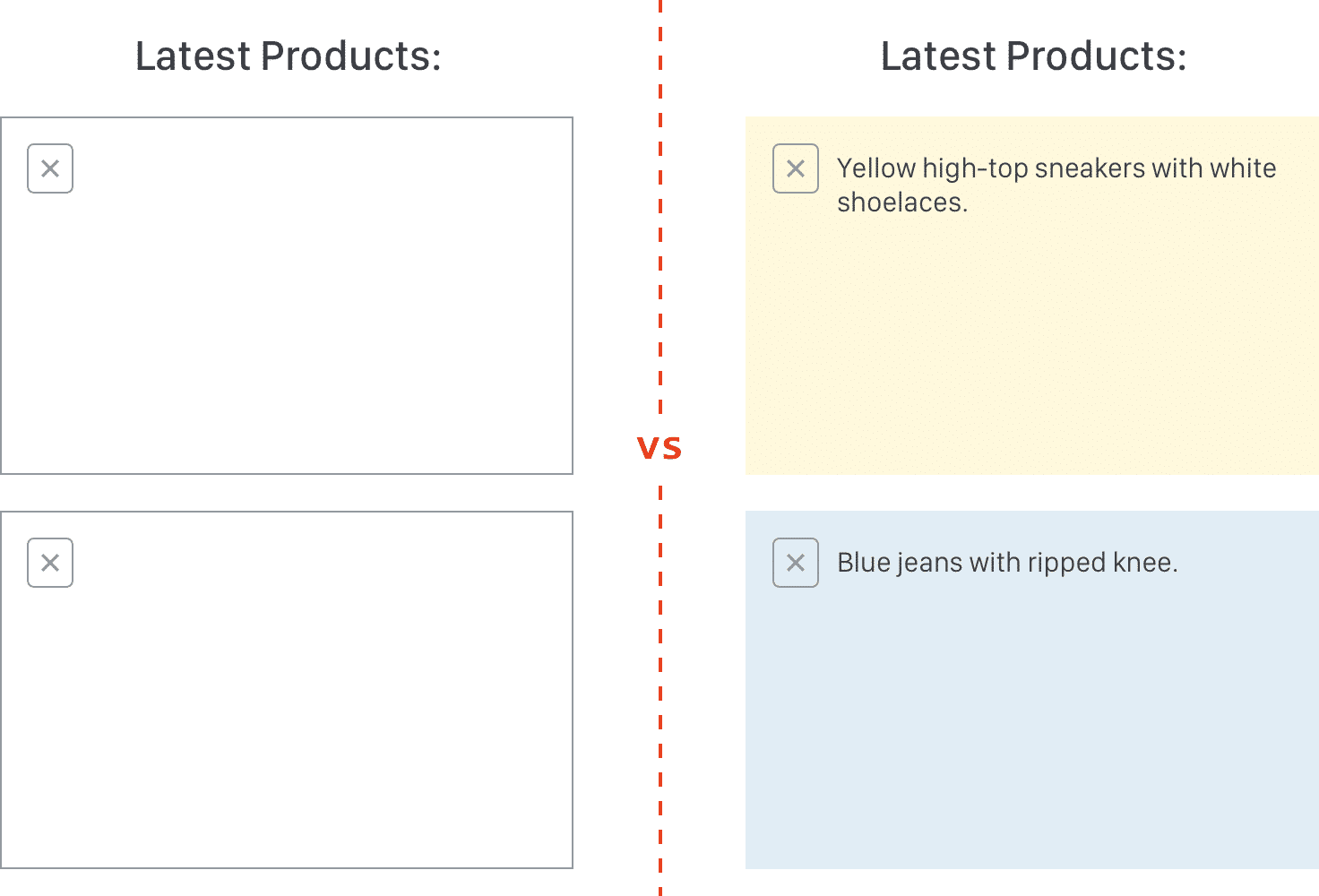Click the red dashed divider below VS
This screenshot has height=896, width=1319.
660,690
